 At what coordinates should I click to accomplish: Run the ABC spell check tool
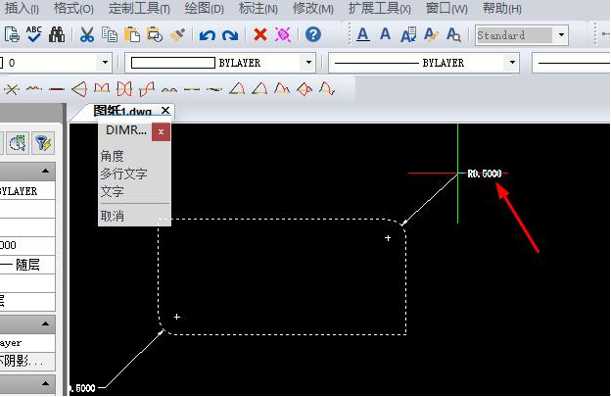34,34
